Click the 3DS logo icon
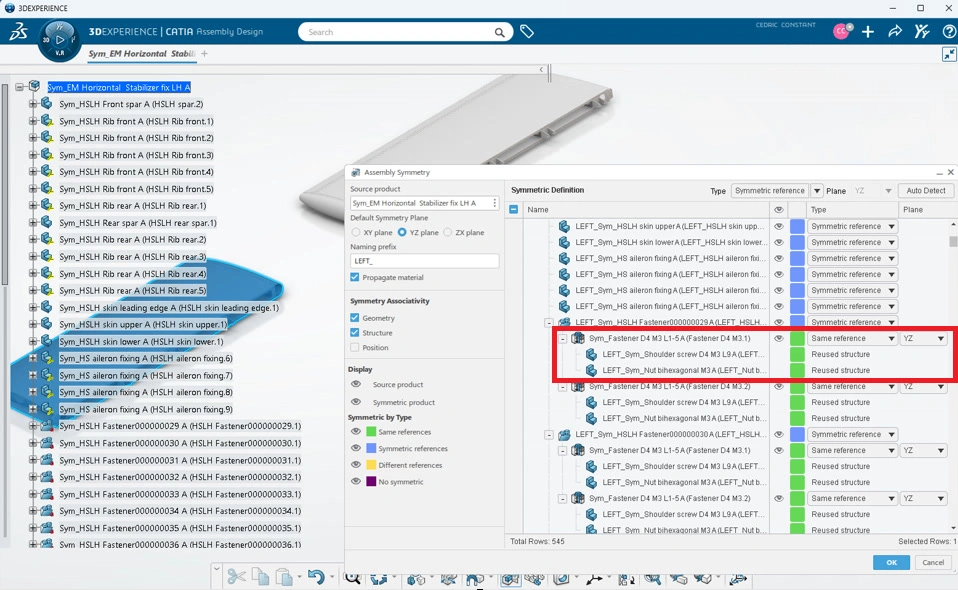Viewport: 958px width, 590px height. click(x=18, y=32)
